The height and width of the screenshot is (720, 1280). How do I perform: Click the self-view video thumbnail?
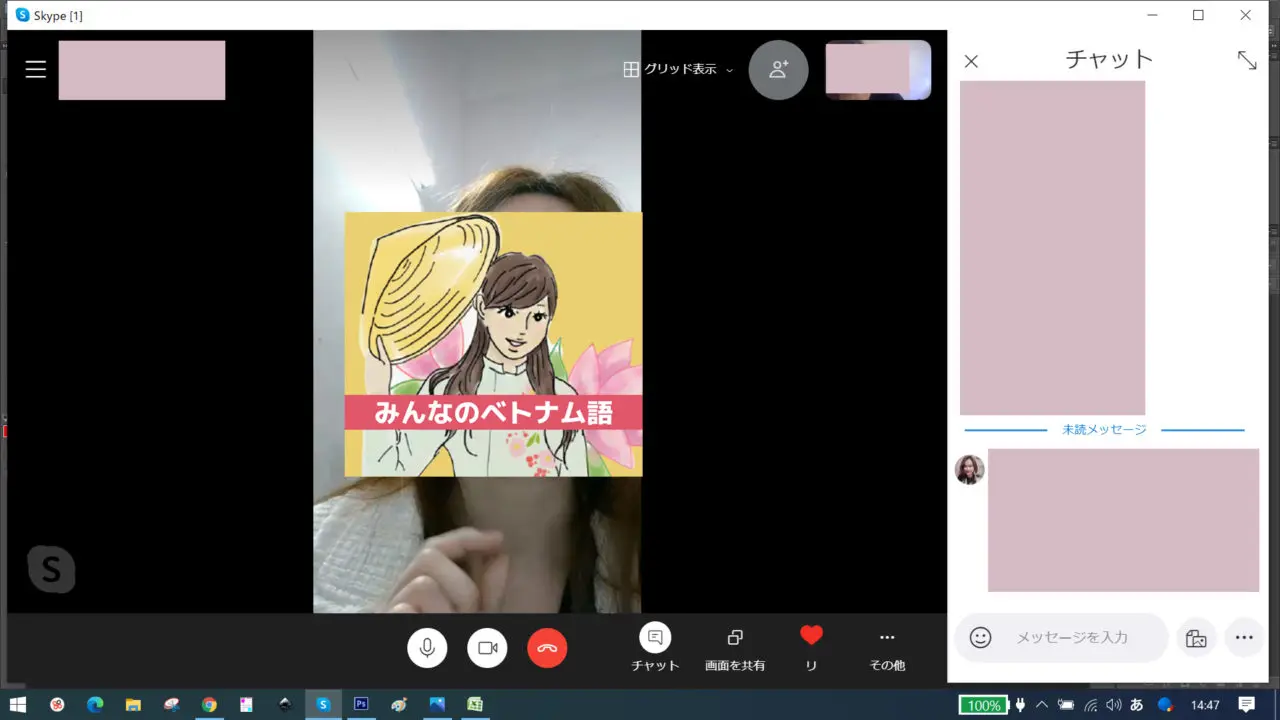tap(878, 70)
